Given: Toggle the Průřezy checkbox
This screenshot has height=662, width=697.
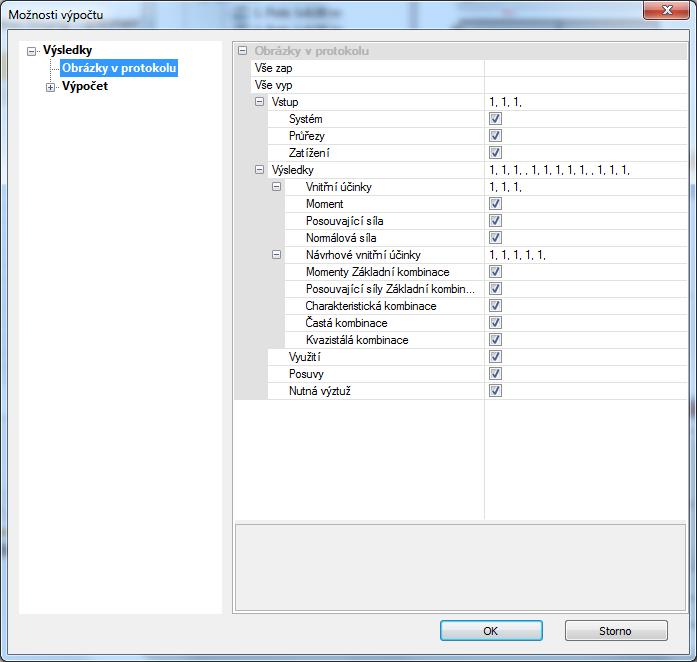Looking at the screenshot, I should point(495,136).
